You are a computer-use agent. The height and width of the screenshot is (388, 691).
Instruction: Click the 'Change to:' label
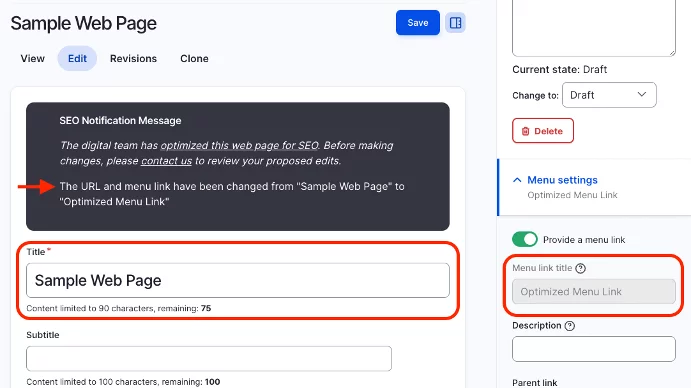(x=535, y=96)
